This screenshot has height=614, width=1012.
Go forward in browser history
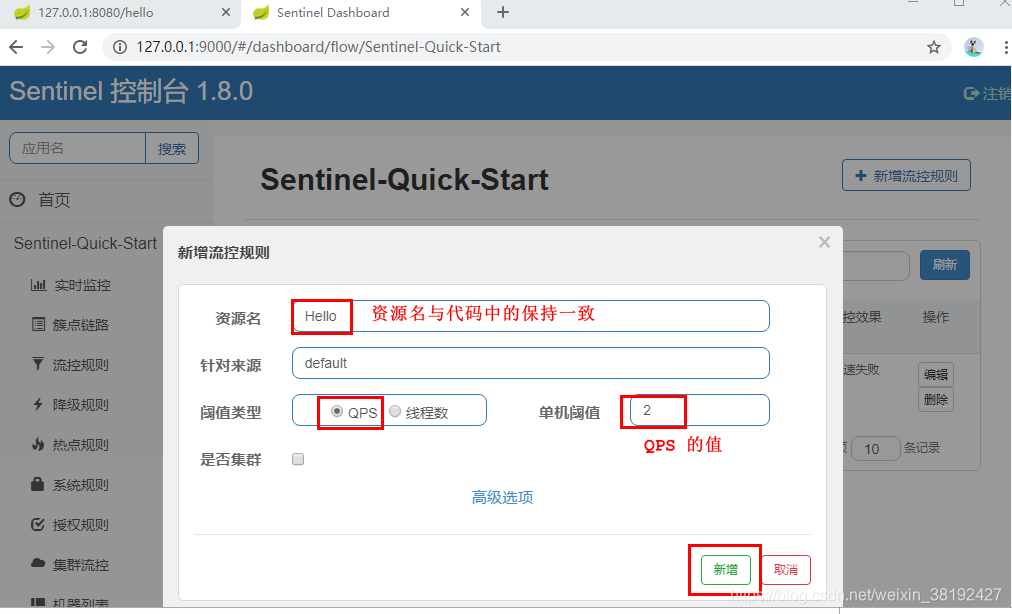coord(48,47)
